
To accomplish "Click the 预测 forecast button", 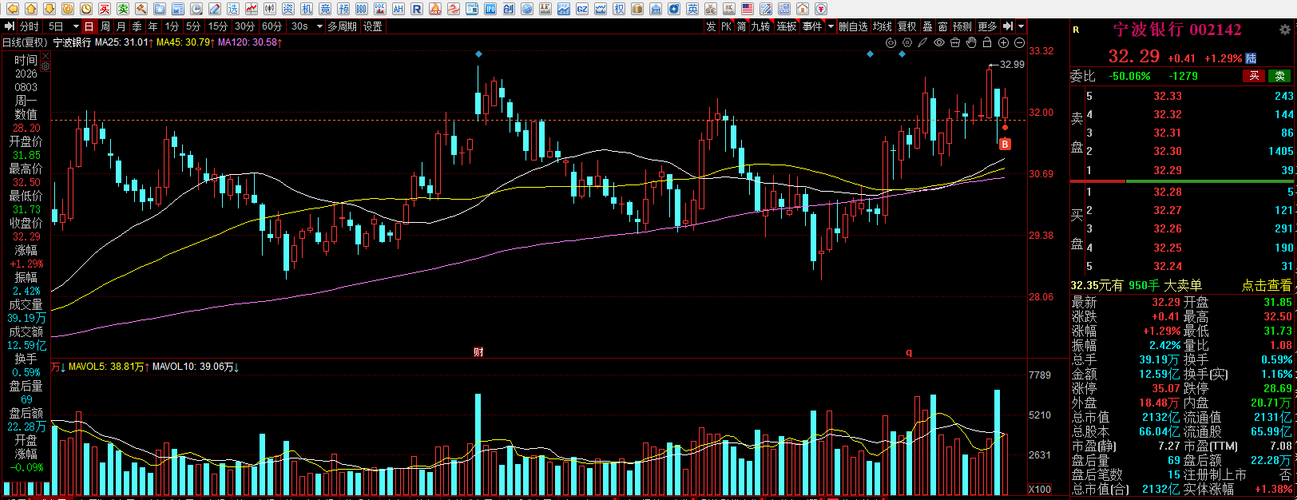I will [963, 26].
